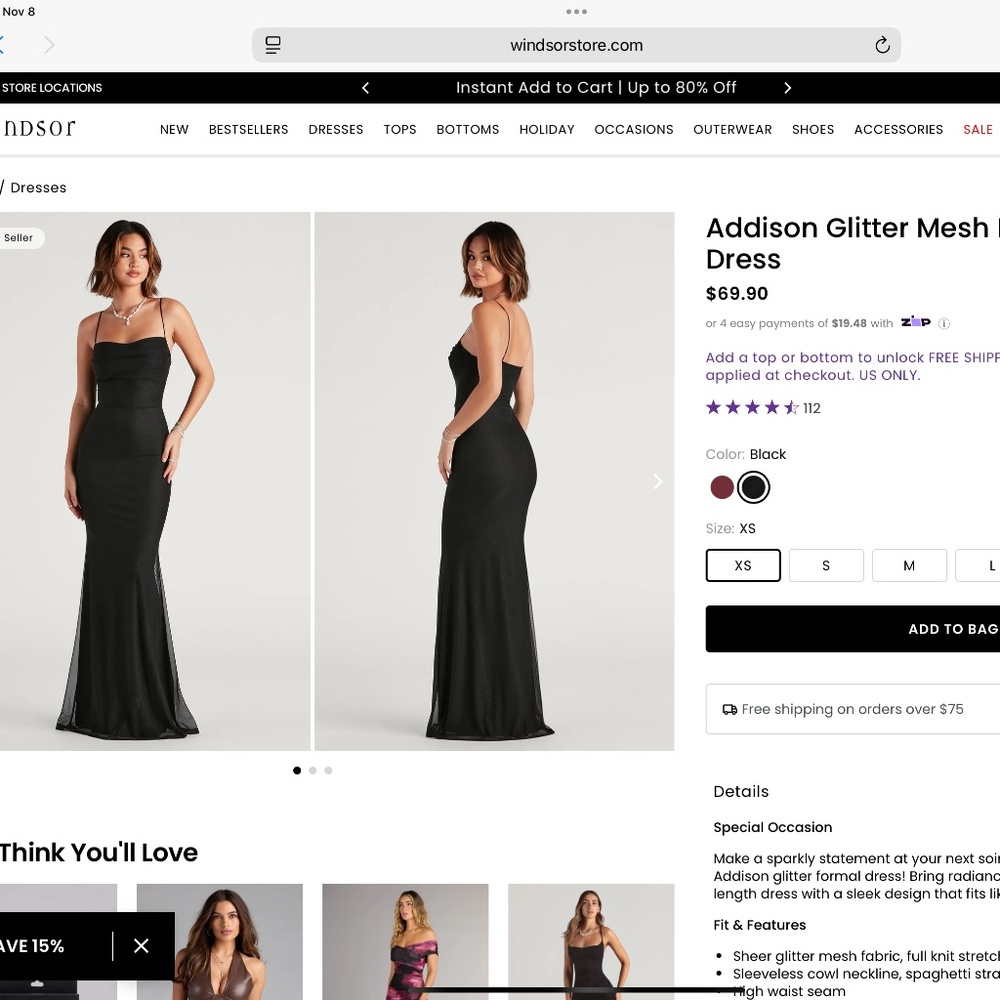1000x1000 pixels.
Task: Open the Sale section
Action: 977,129
